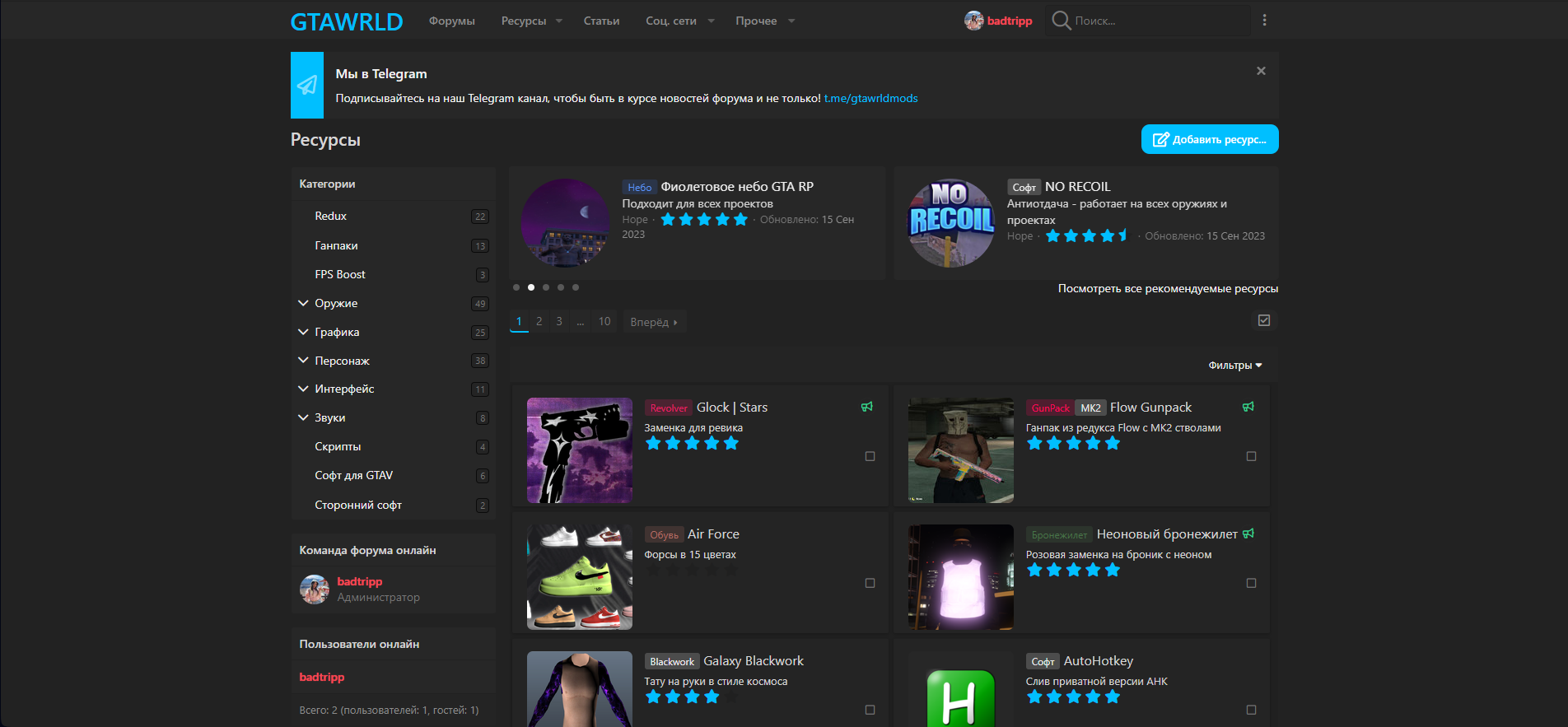
Task: Click badtripp avatar in forum team block
Action: click(x=315, y=590)
